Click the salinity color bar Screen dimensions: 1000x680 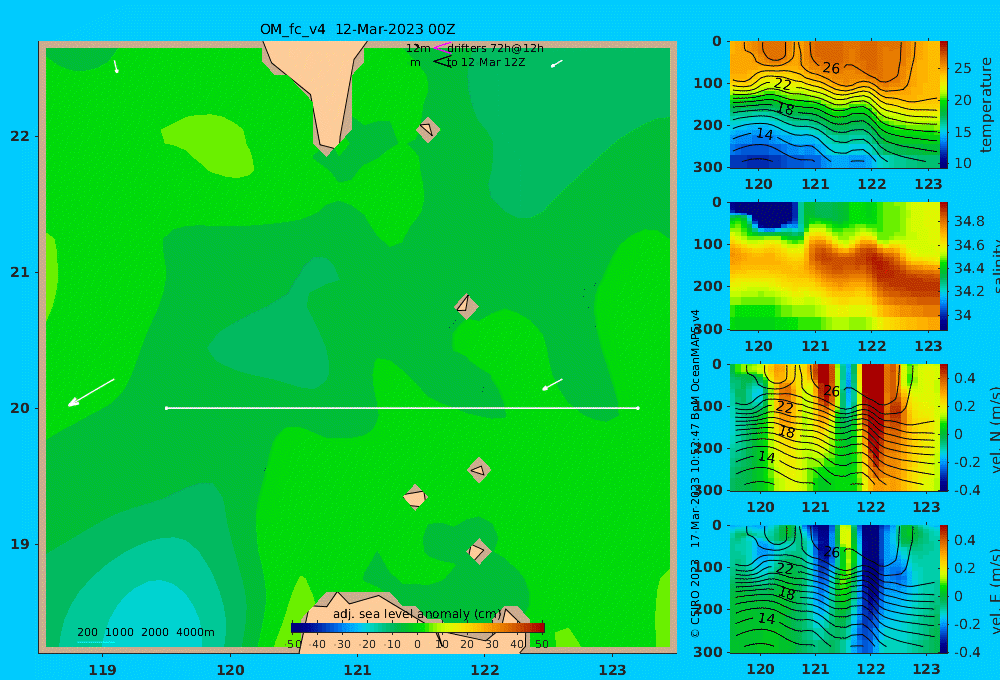(944, 266)
